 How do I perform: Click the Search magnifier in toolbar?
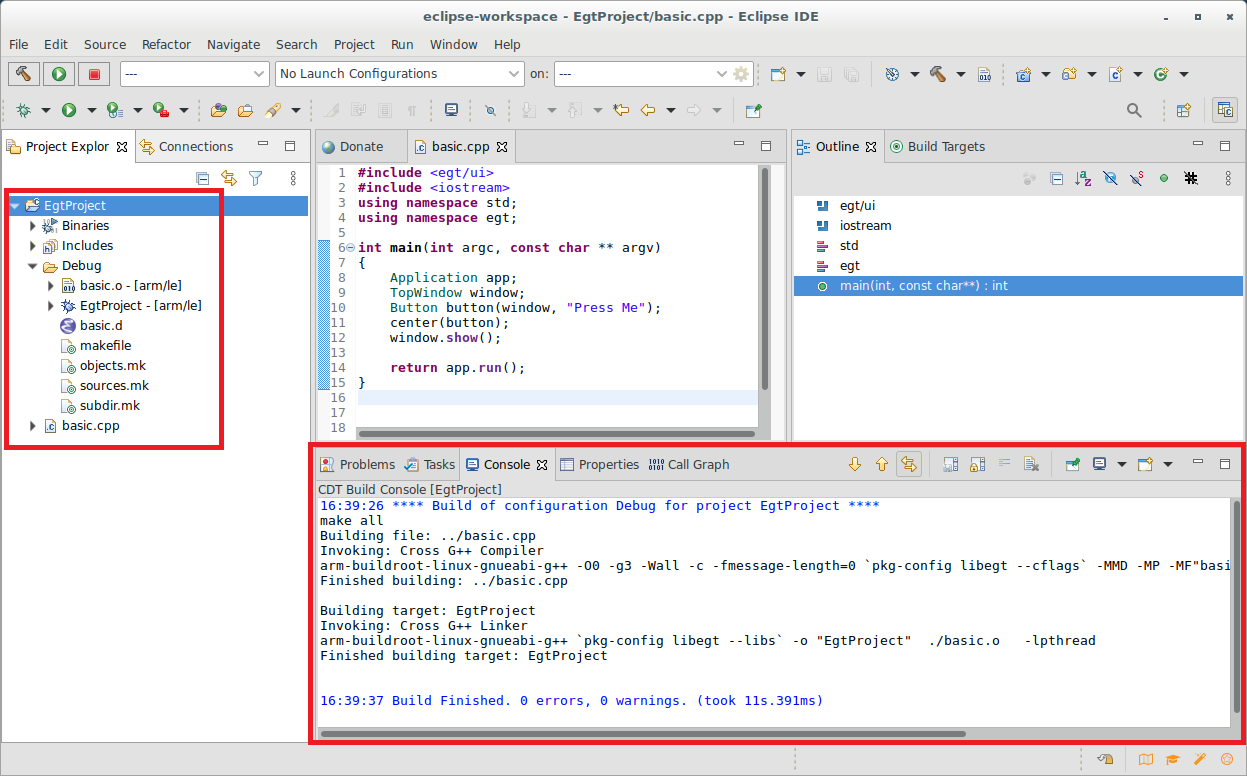[x=1134, y=110]
